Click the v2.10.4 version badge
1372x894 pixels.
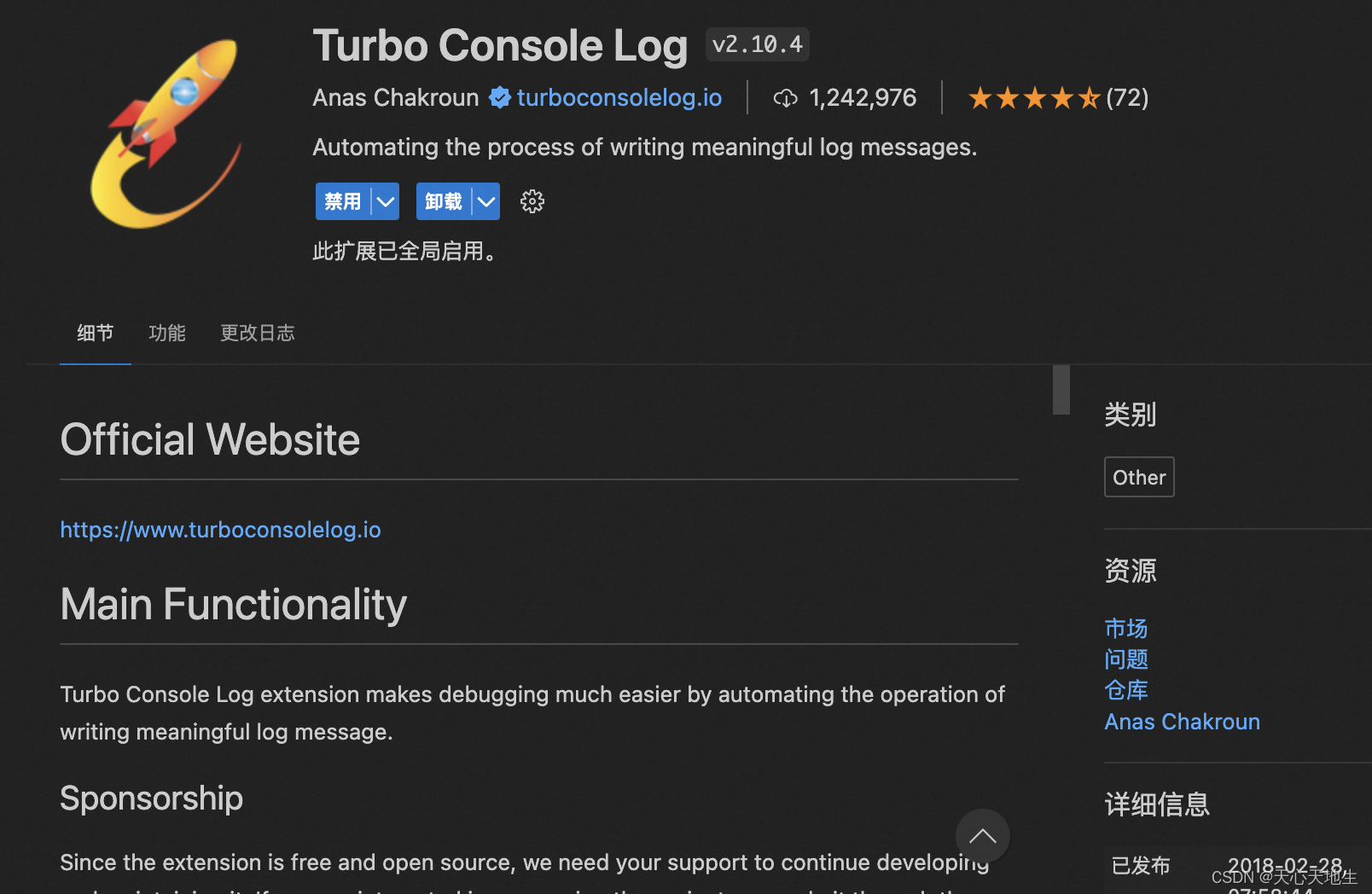pyautogui.click(x=758, y=44)
